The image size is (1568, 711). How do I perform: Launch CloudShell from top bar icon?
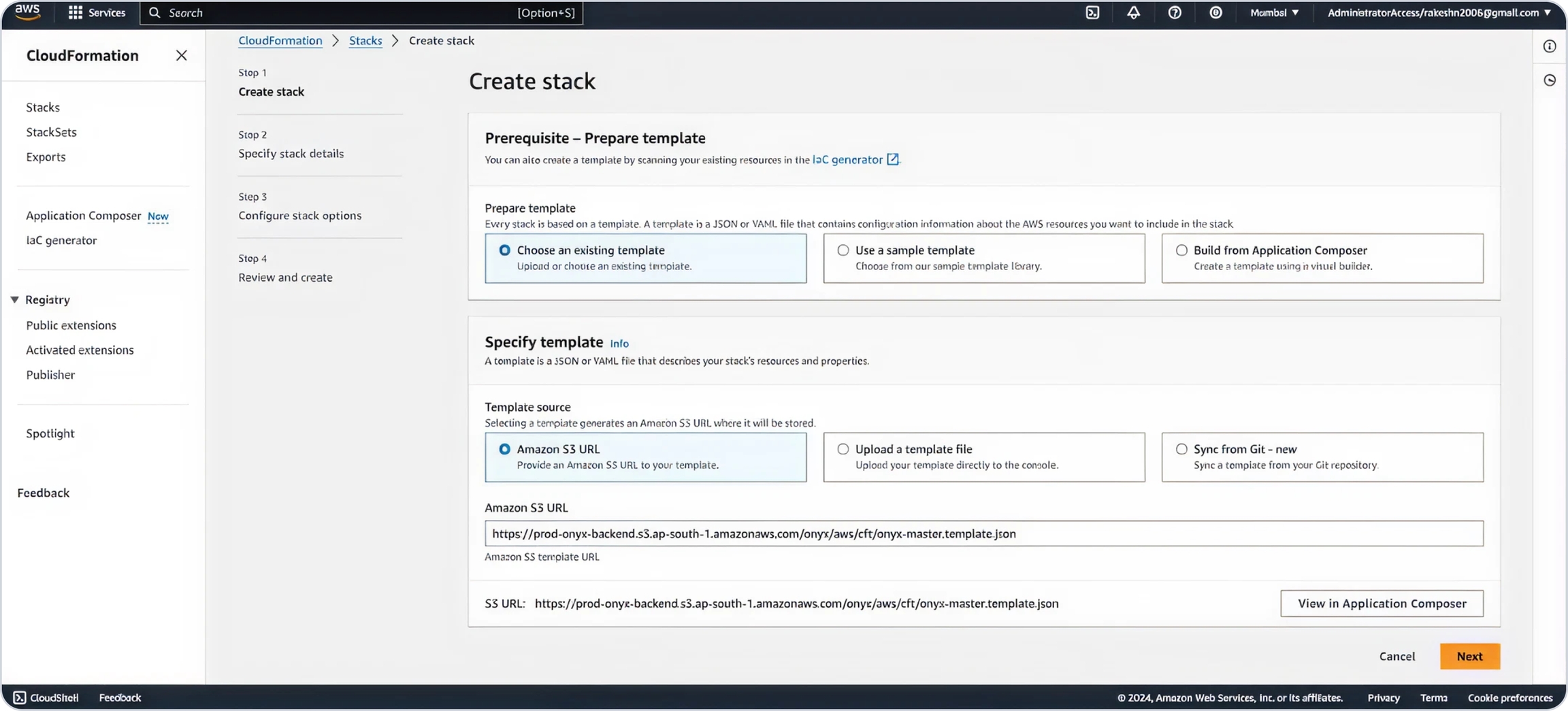click(x=1092, y=12)
